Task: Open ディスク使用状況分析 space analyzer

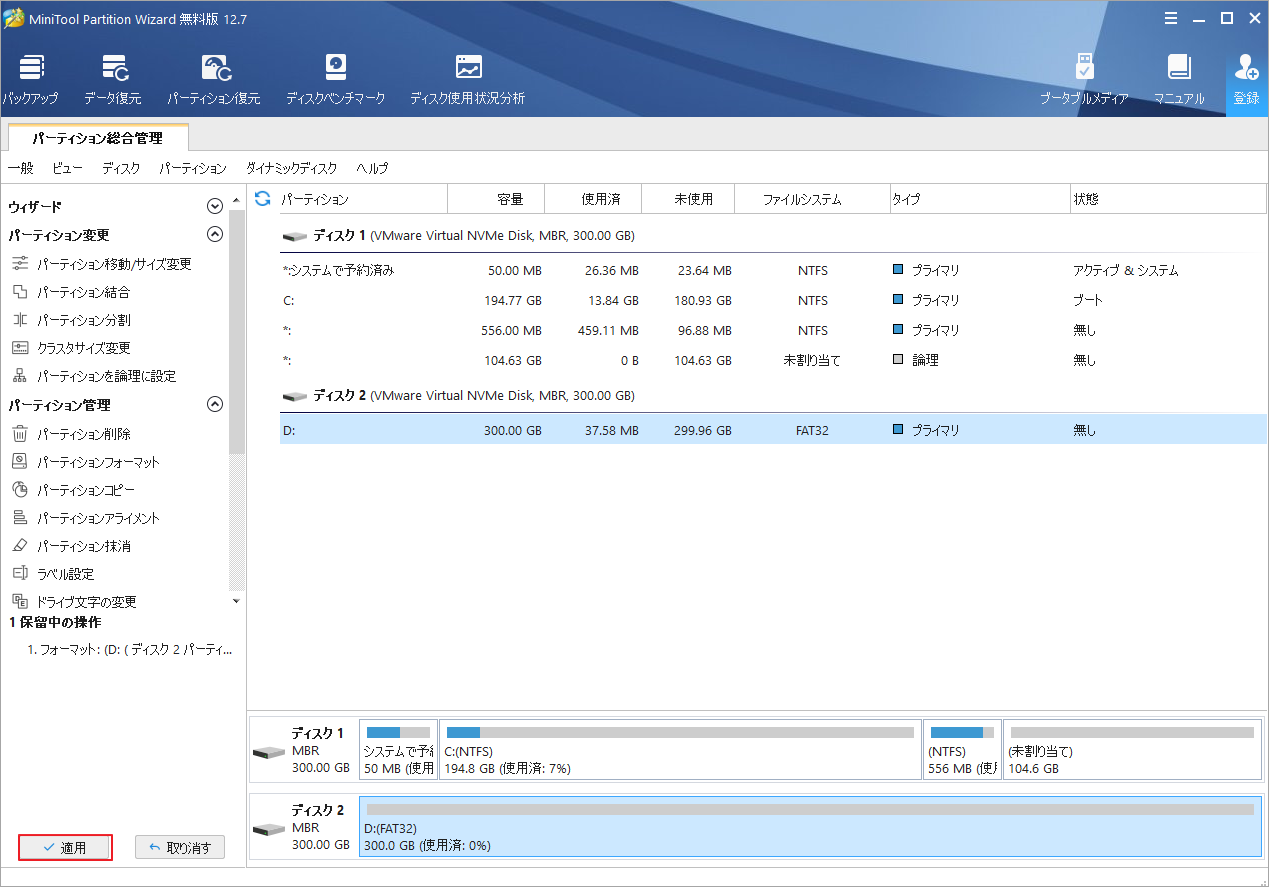Action: (x=468, y=80)
